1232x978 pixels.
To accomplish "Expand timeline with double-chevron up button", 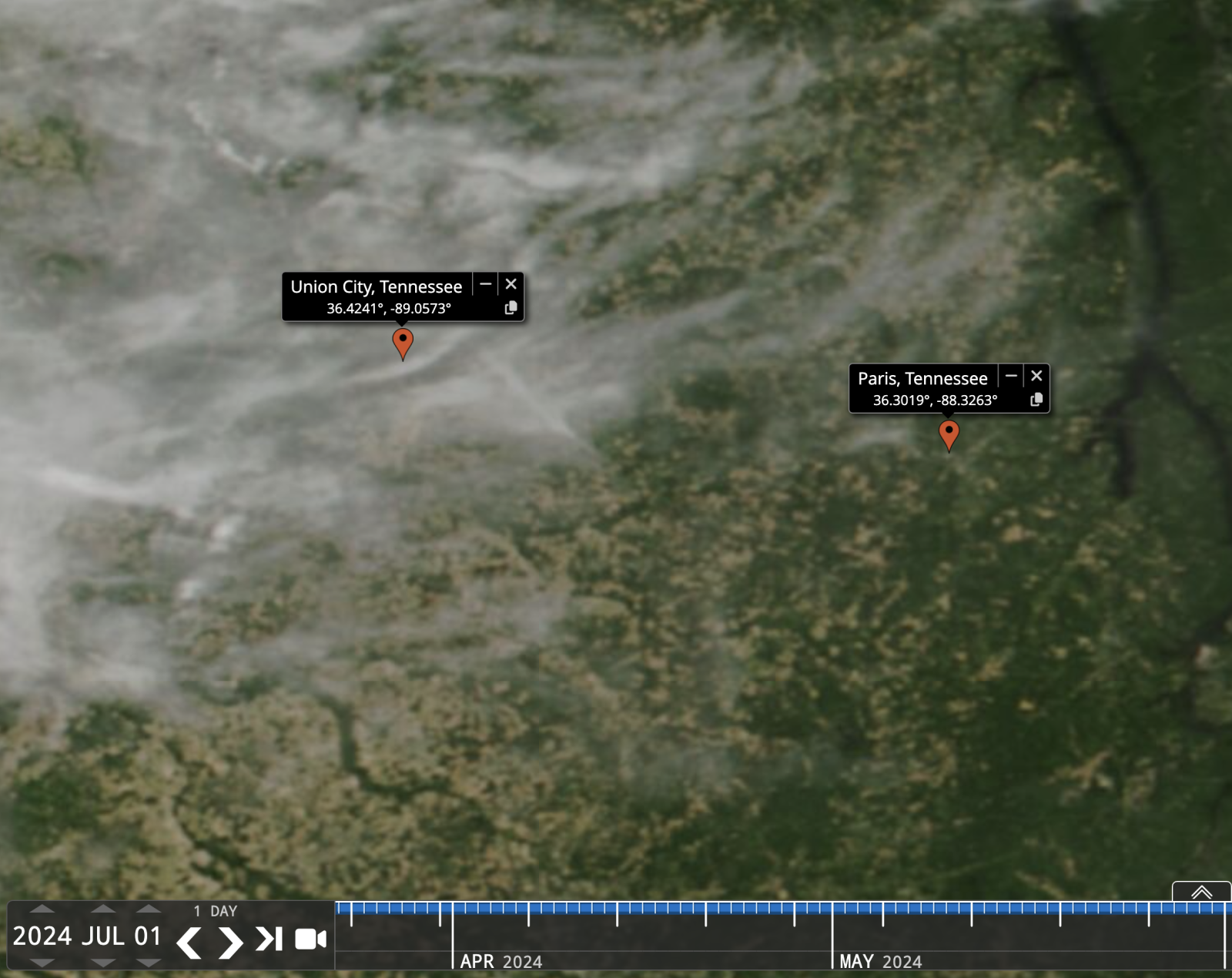I will pyautogui.click(x=1201, y=893).
